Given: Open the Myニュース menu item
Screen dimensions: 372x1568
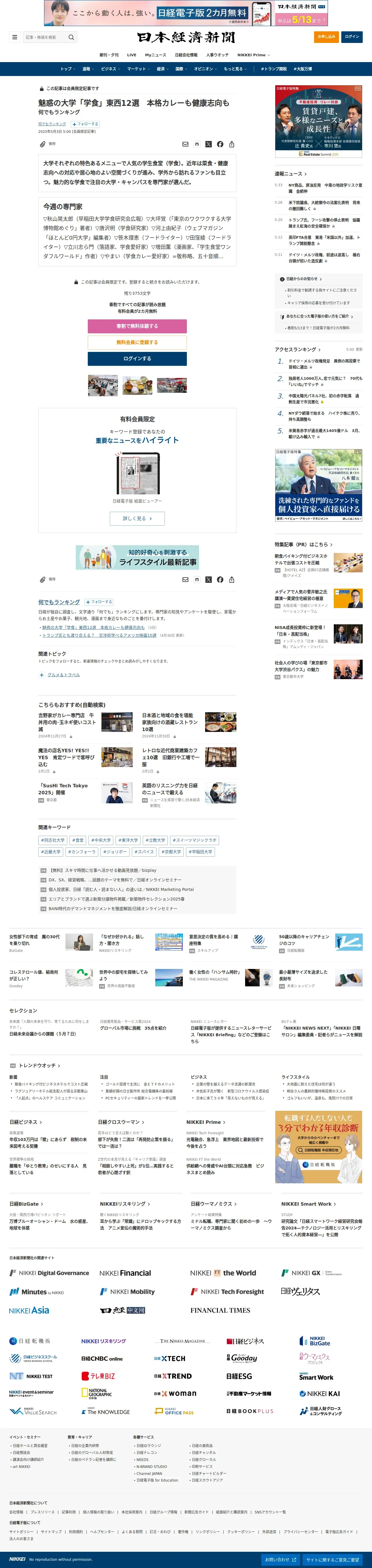Looking at the screenshot, I should 156,55.
